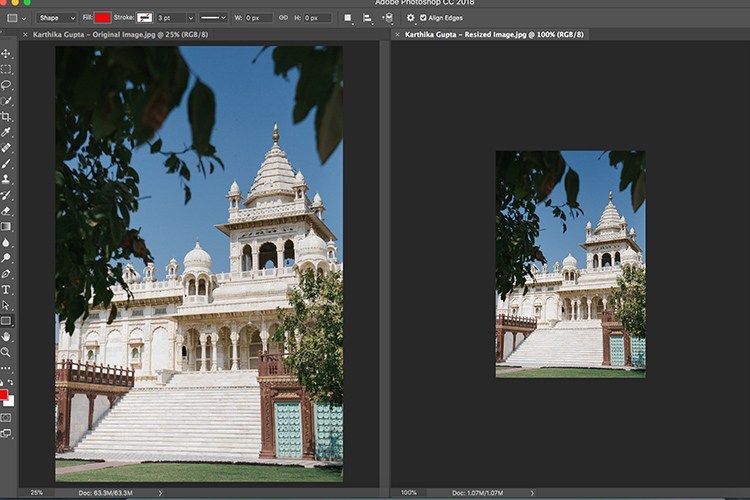Image resolution: width=750 pixels, height=500 pixels.
Task: Click the shape width W input field
Action: pyautogui.click(x=259, y=18)
